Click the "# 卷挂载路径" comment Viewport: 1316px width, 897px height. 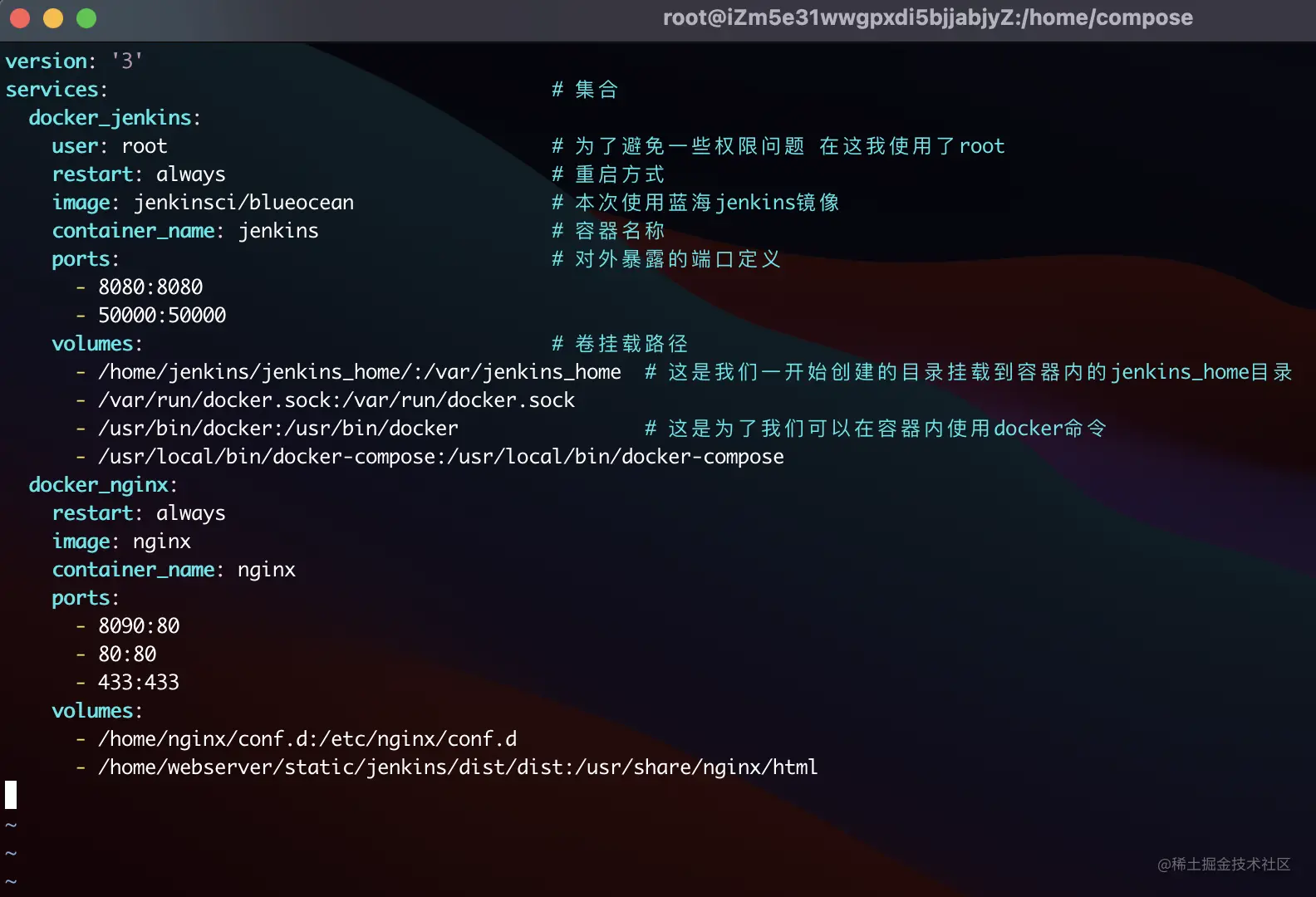621,344
